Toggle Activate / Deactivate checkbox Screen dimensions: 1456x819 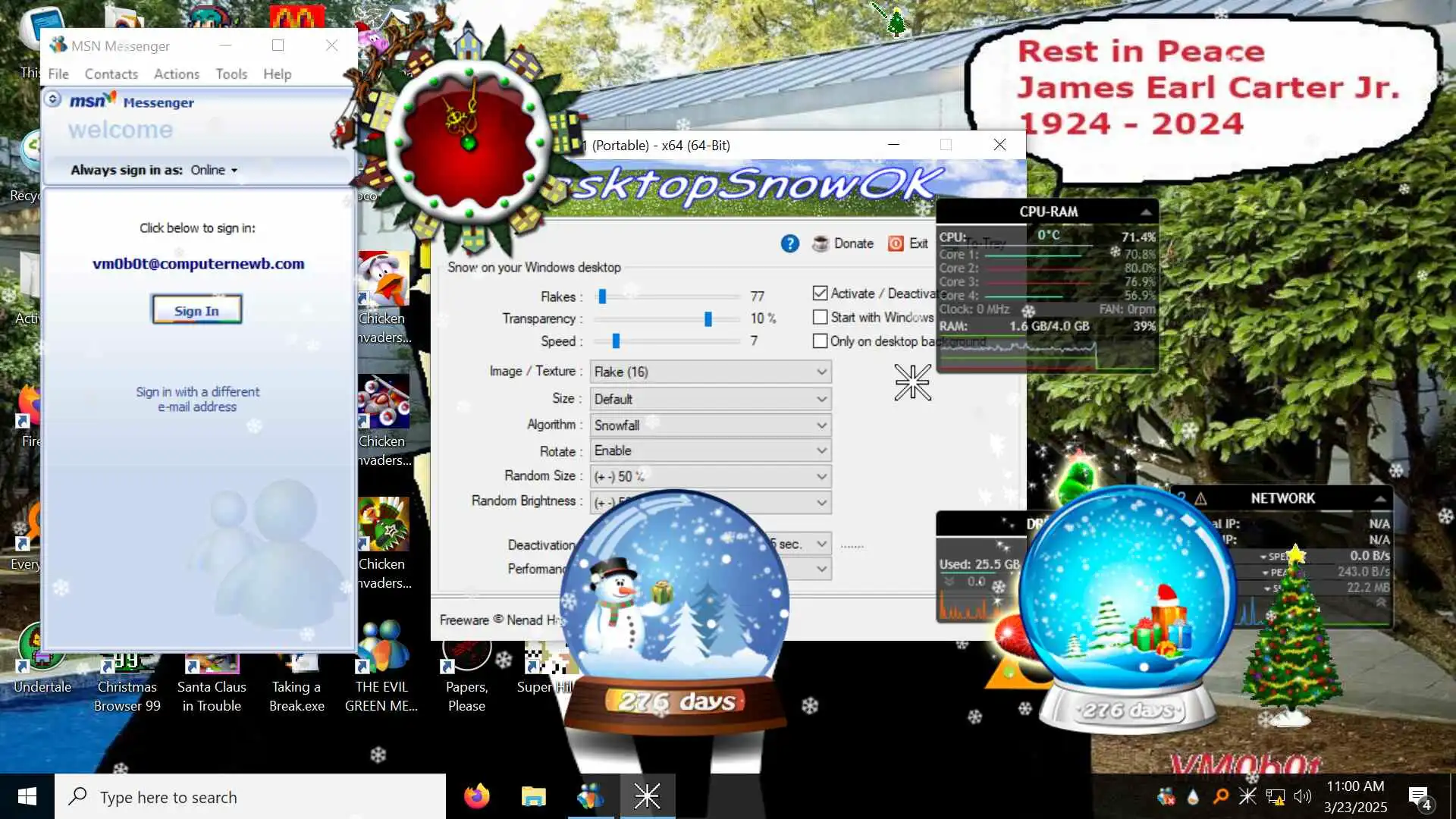pyautogui.click(x=820, y=293)
